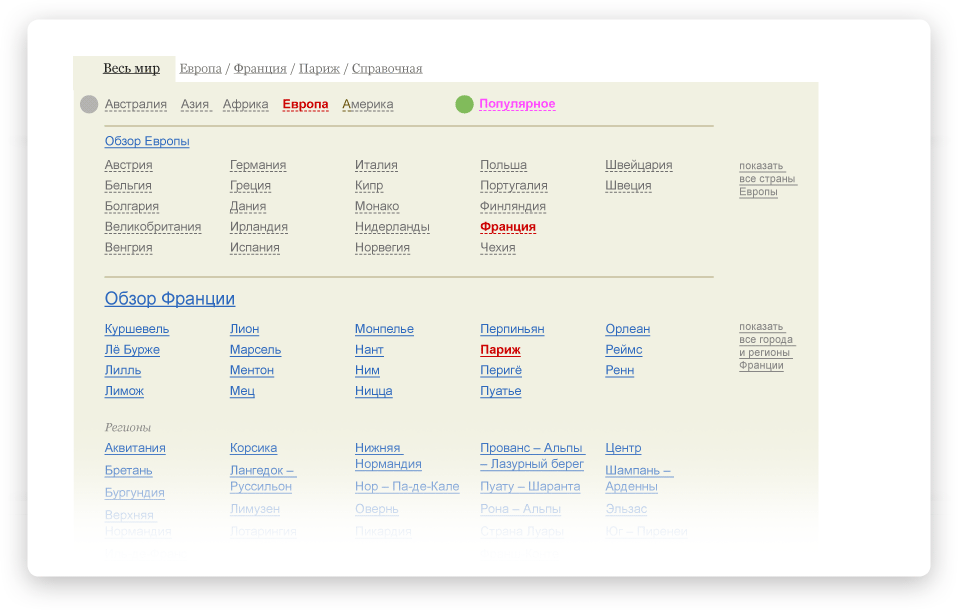Visit the Ницца city link
958x610 pixels.
(373, 391)
